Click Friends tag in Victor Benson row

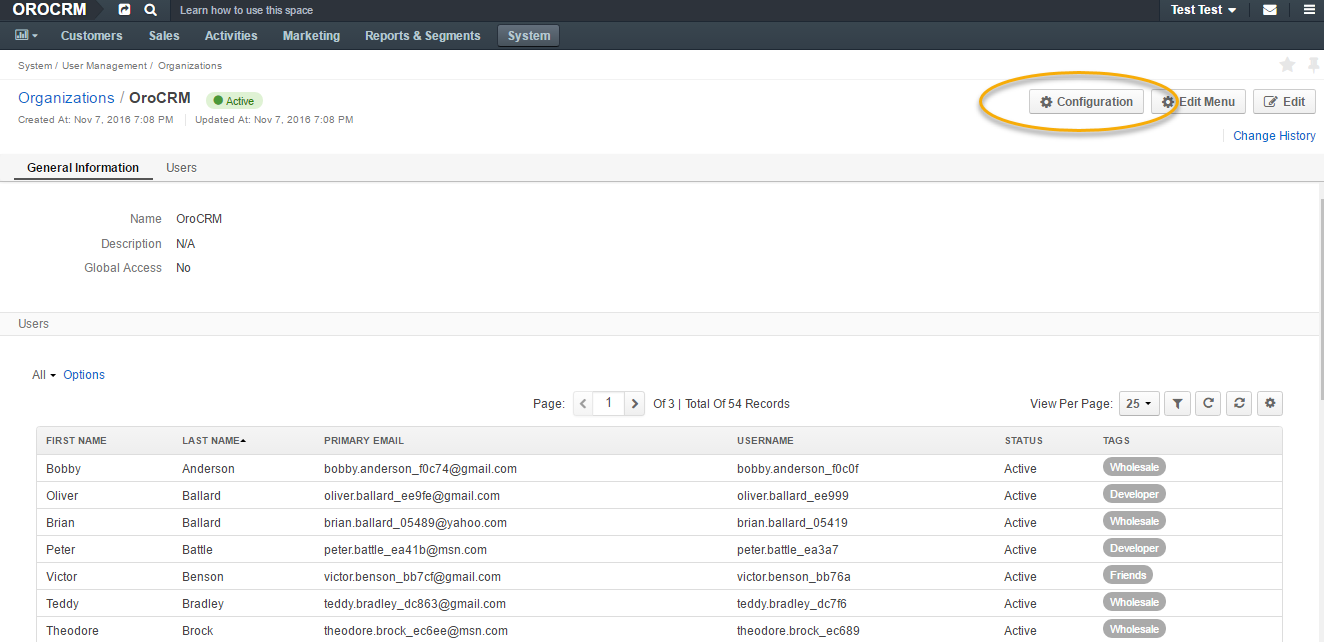click(1128, 575)
